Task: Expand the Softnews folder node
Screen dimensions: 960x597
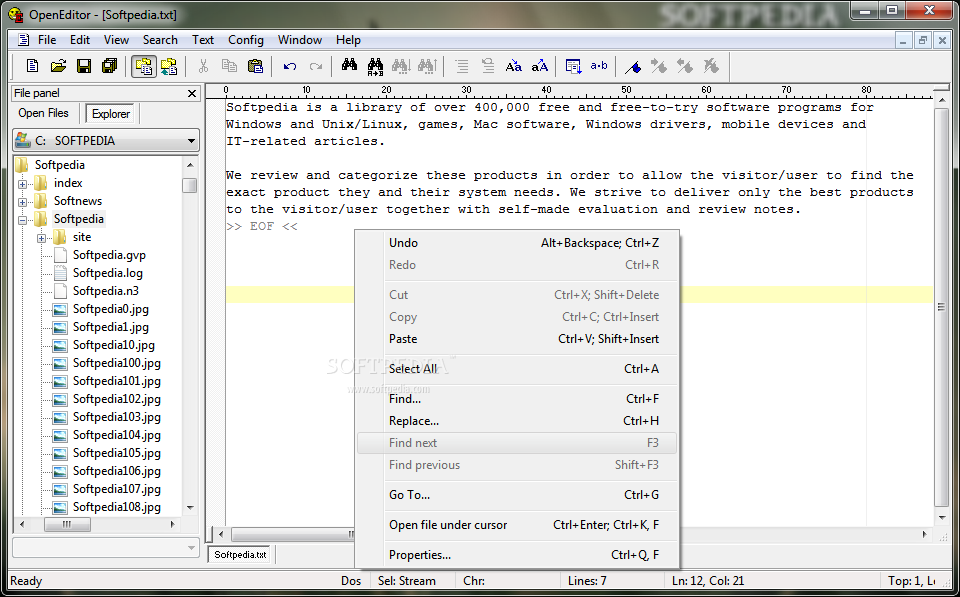Action: (23, 201)
